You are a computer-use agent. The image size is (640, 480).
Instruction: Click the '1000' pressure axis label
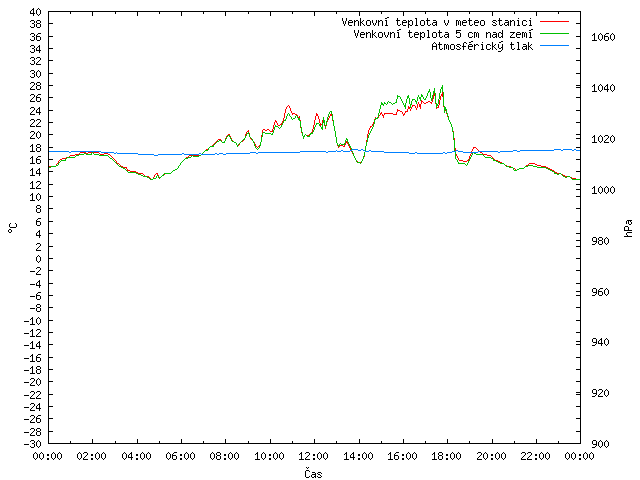(603, 190)
